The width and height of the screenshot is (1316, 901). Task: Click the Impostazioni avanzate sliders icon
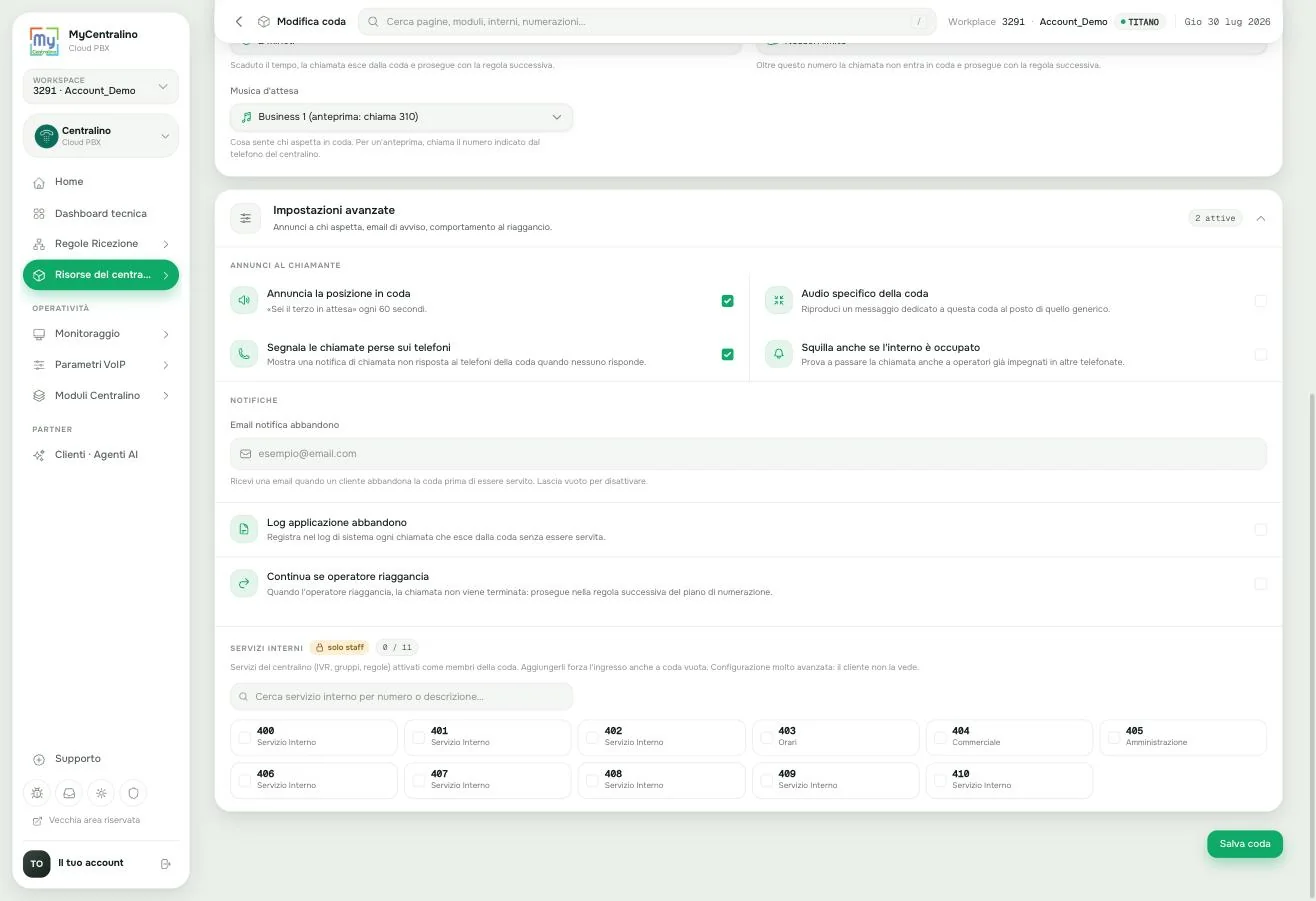point(245,218)
